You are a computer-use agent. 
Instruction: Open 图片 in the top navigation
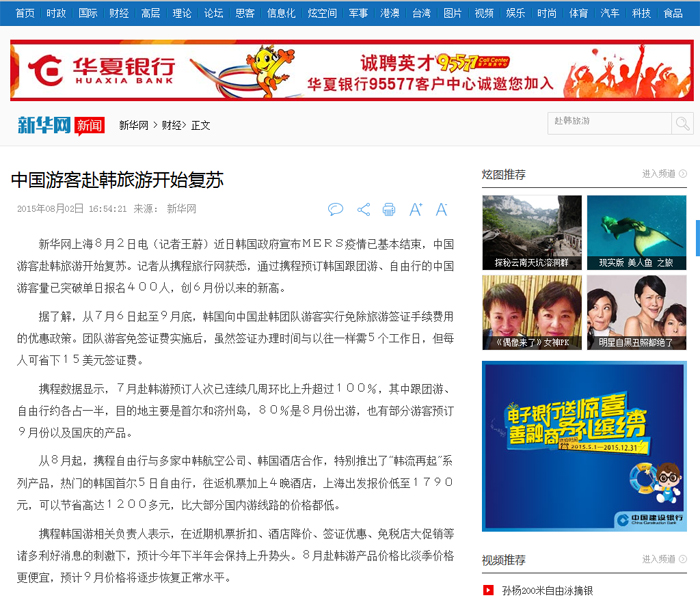coord(453,13)
